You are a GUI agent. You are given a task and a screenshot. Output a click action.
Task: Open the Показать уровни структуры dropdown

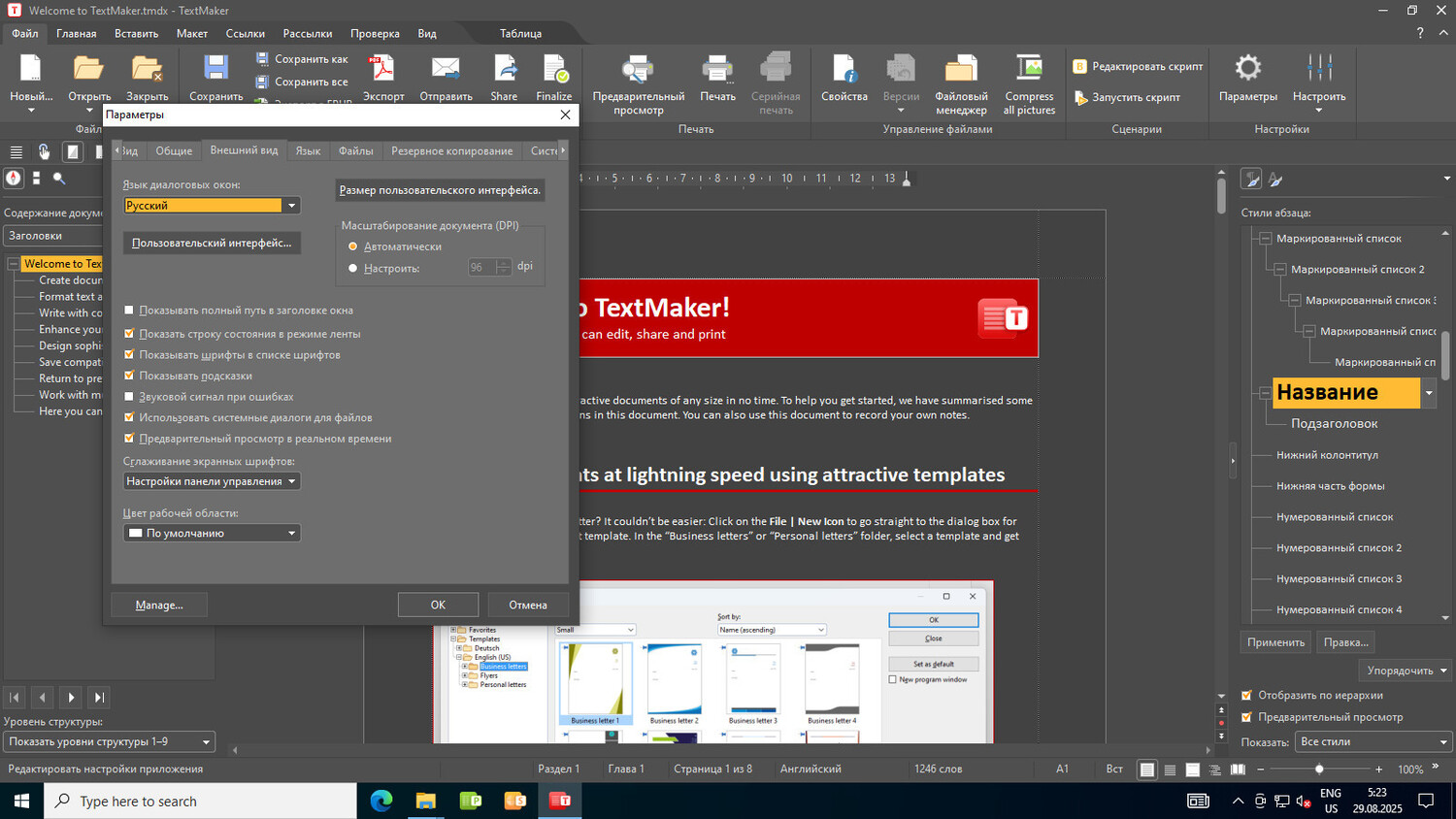click(109, 742)
